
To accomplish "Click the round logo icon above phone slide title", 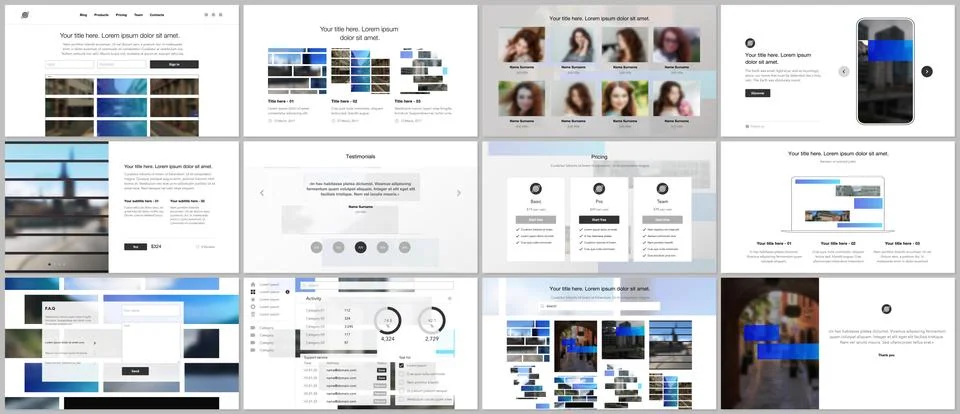I will 750,43.
